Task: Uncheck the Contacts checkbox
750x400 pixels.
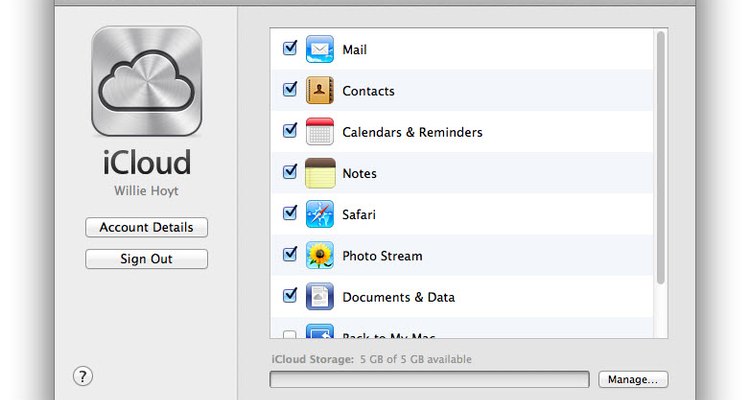Action: click(290, 89)
